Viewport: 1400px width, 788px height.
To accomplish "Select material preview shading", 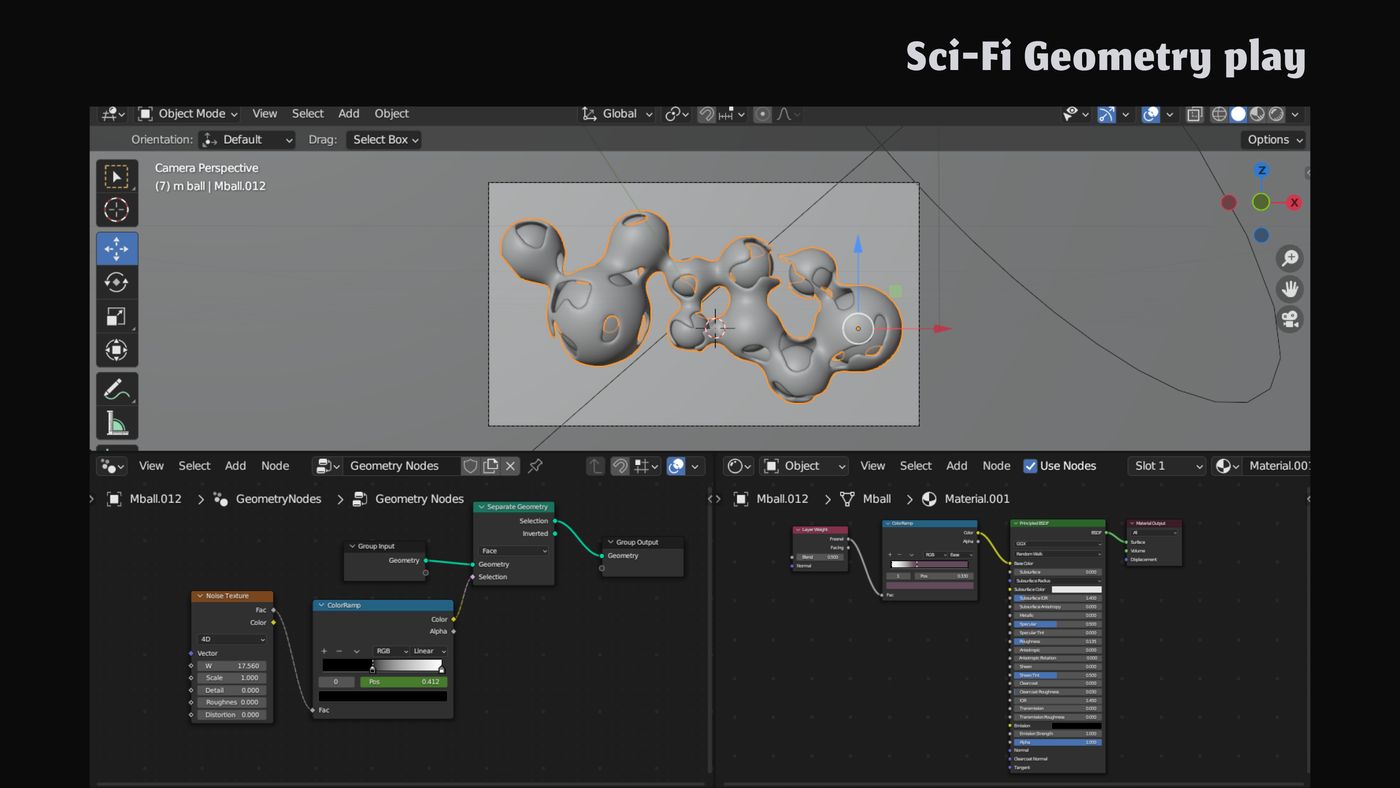I will tap(1257, 114).
